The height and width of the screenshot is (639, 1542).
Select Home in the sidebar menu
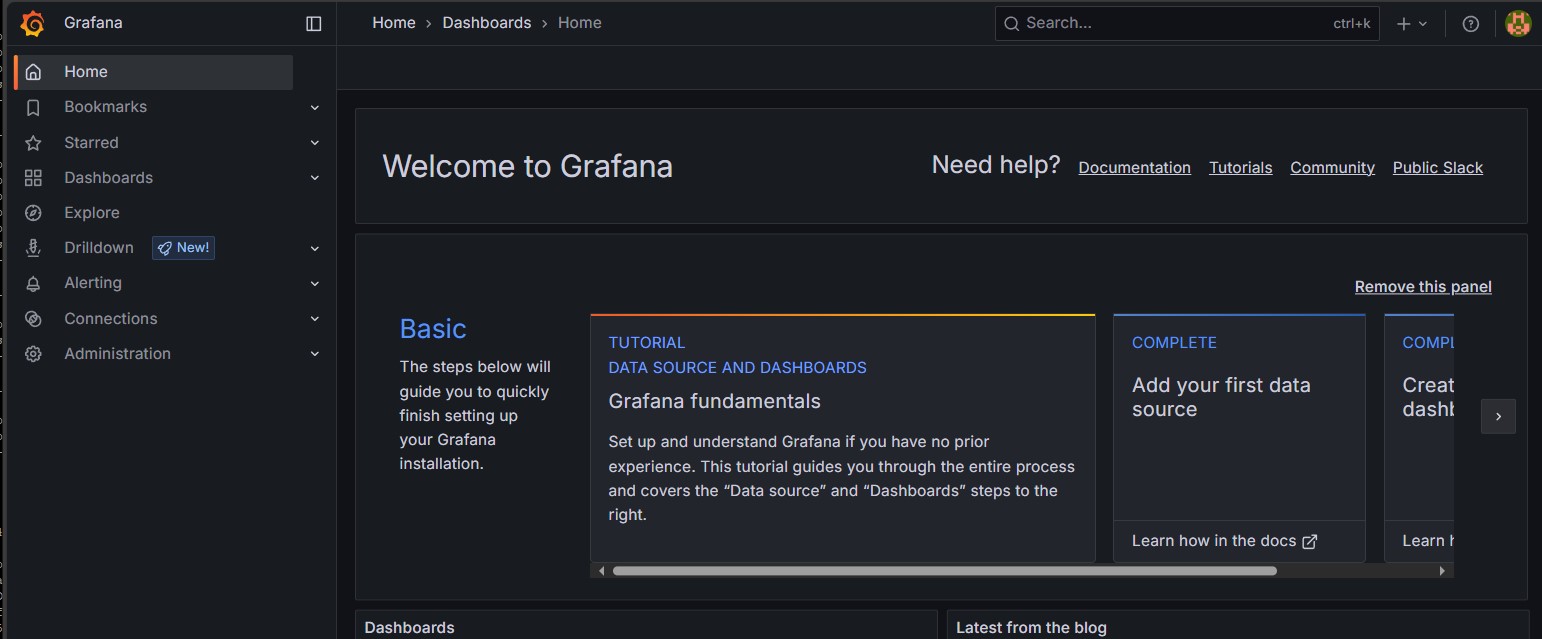tap(86, 72)
